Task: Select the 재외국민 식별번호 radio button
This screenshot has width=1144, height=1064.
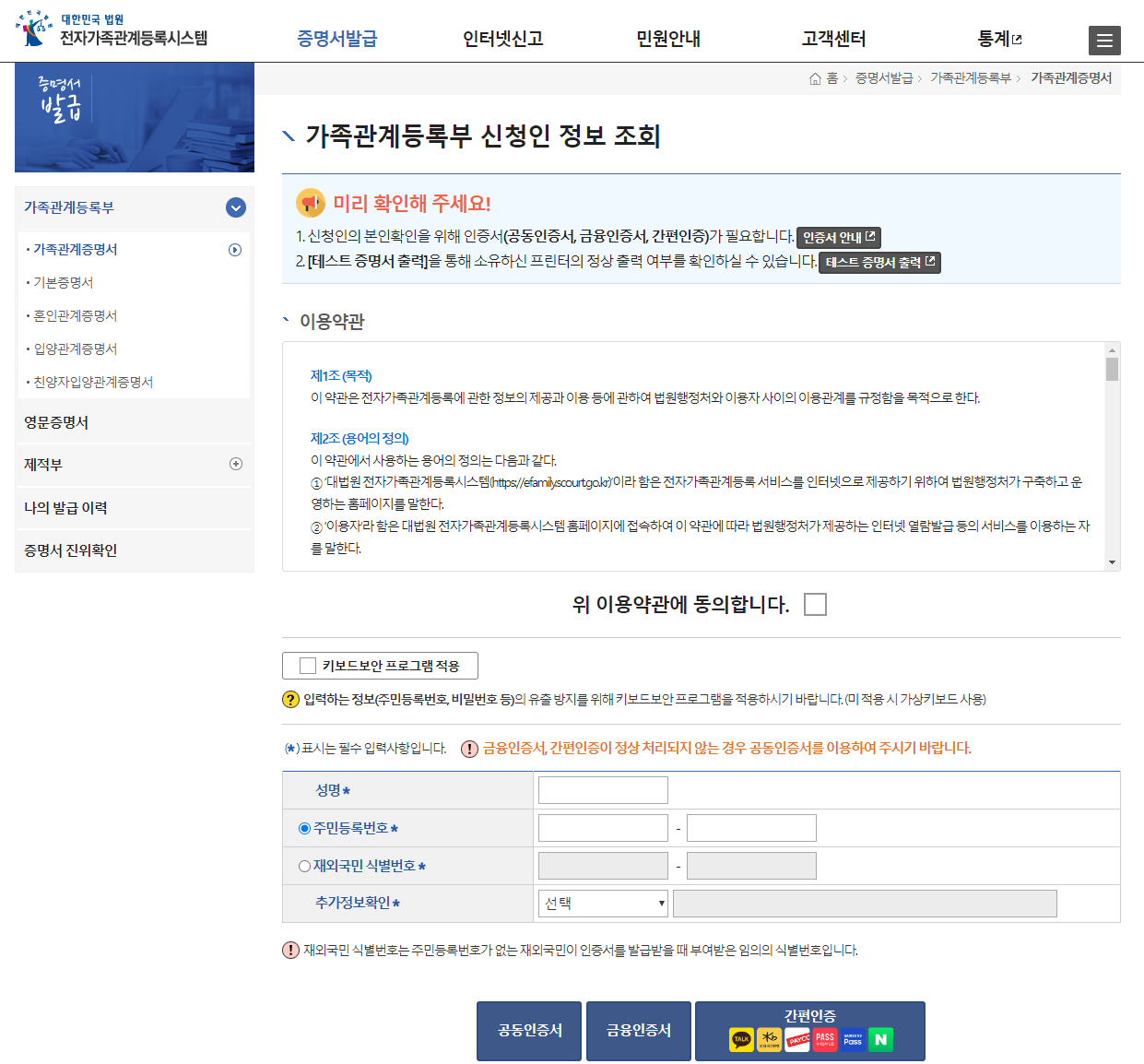Action: click(301, 865)
